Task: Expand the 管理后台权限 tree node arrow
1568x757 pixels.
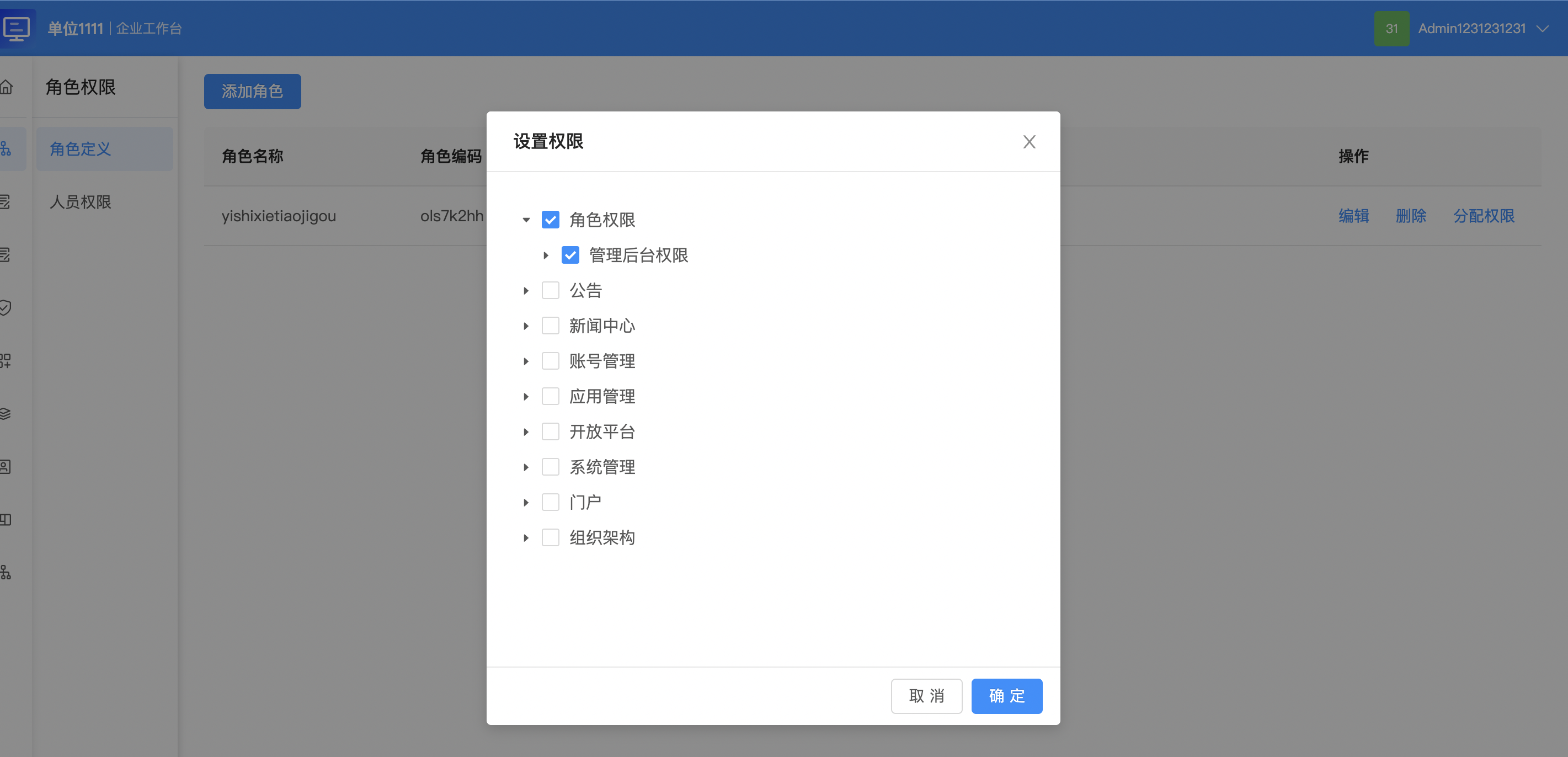Action: 546,255
